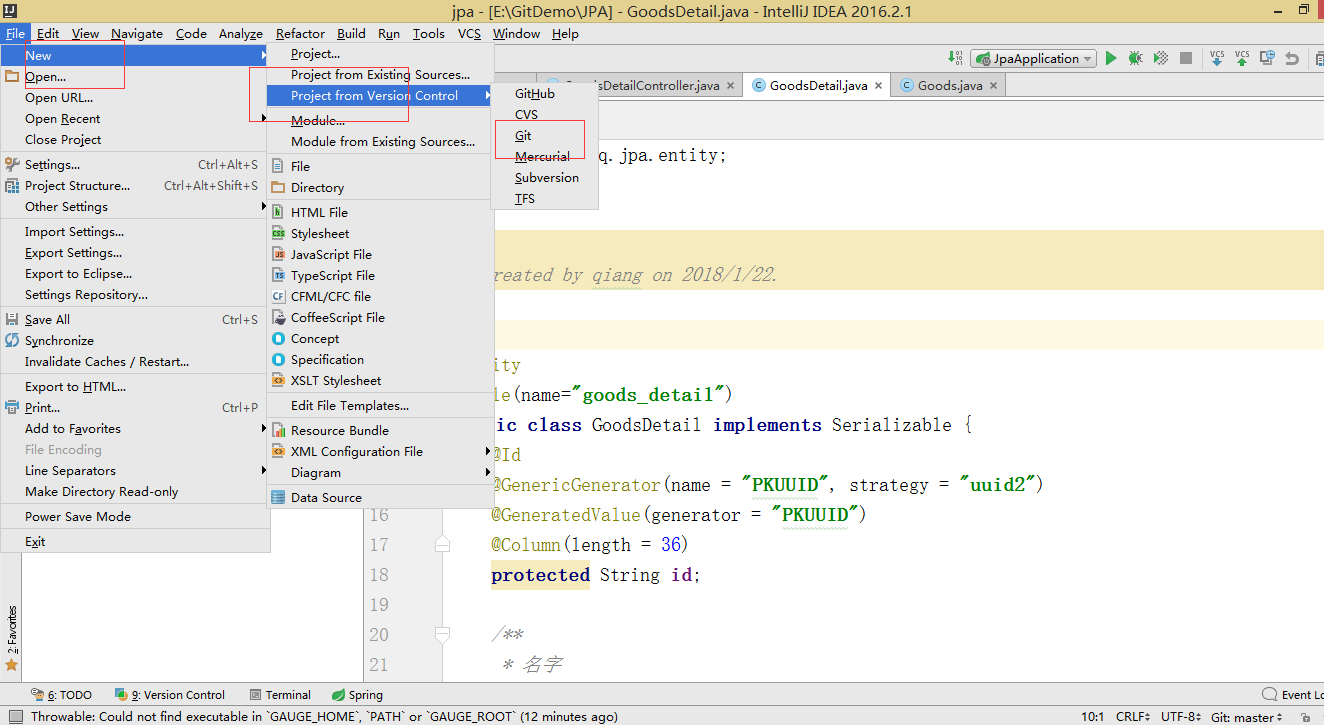Image resolution: width=1324 pixels, height=725 pixels.
Task: Open the Analyze menu
Action: pyautogui.click(x=241, y=34)
